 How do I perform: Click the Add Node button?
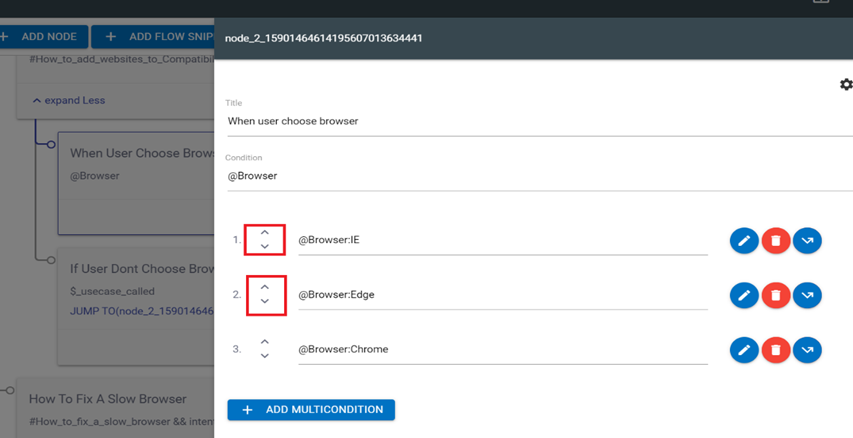coord(44,37)
